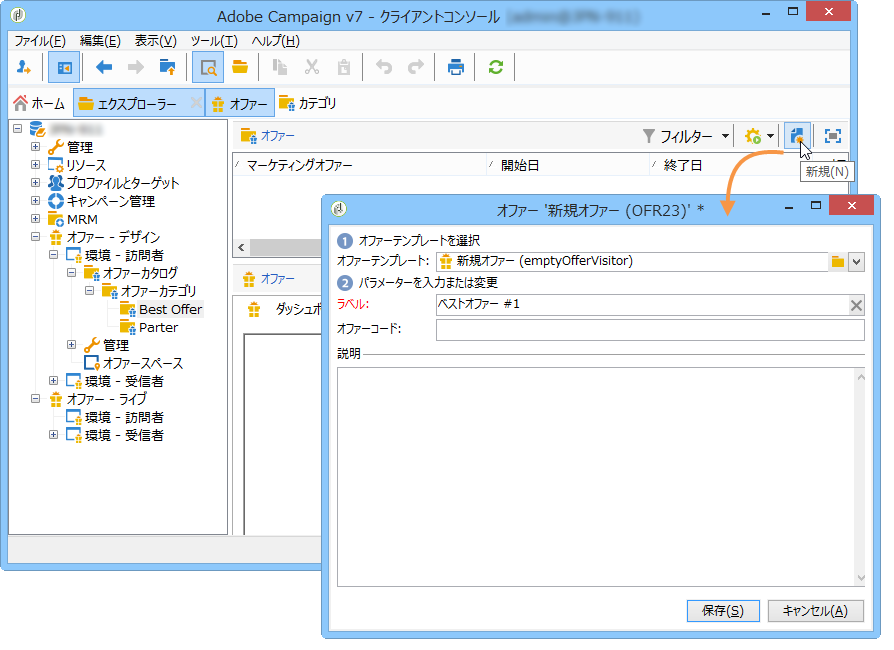Click the printer icon
The image size is (894, 650).
tap(456, 67)
